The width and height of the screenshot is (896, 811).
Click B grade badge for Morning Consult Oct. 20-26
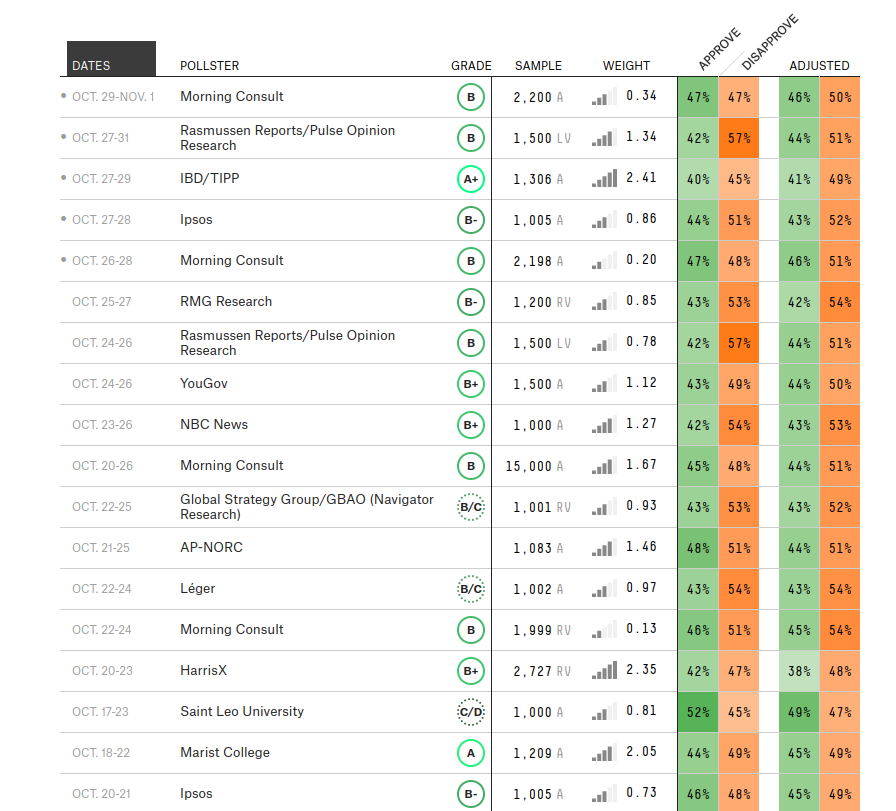(471, 466)
